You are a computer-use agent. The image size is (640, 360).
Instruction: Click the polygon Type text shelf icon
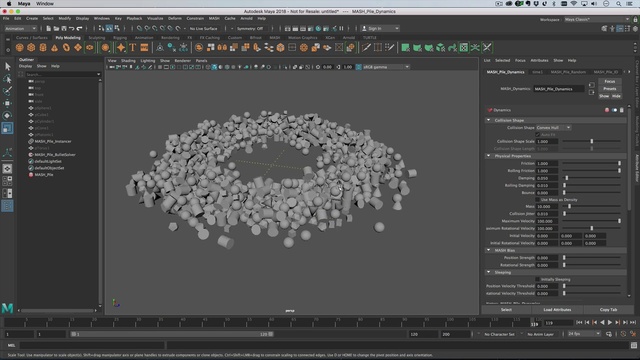coord(132,48)
